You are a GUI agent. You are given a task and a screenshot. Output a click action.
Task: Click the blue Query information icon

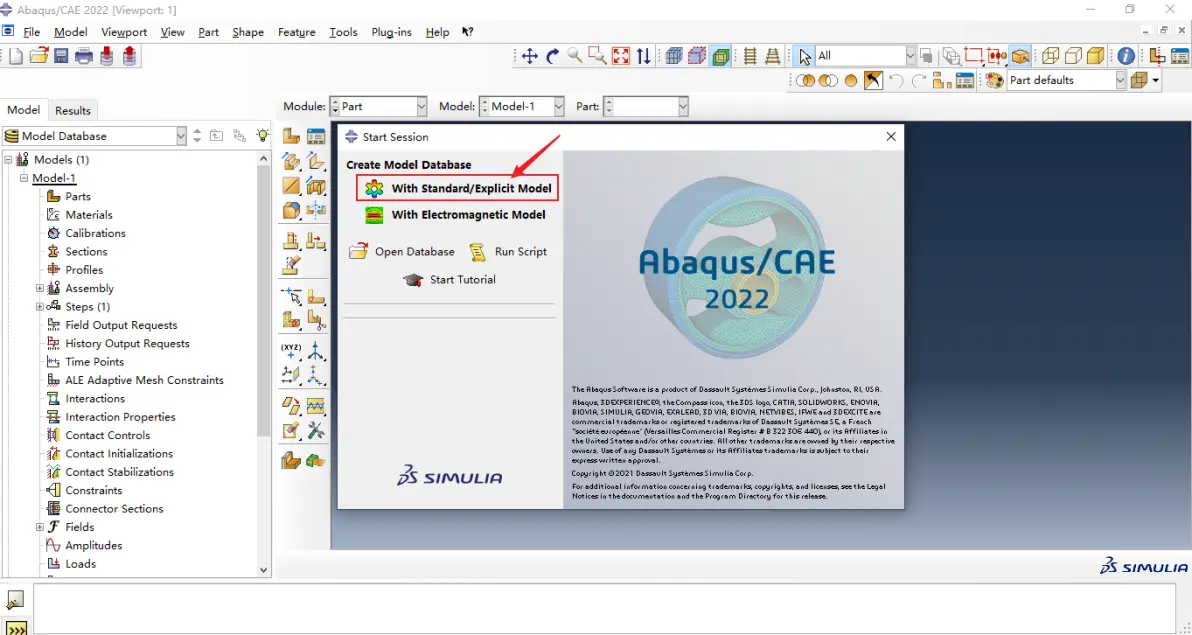[1126, 56]
